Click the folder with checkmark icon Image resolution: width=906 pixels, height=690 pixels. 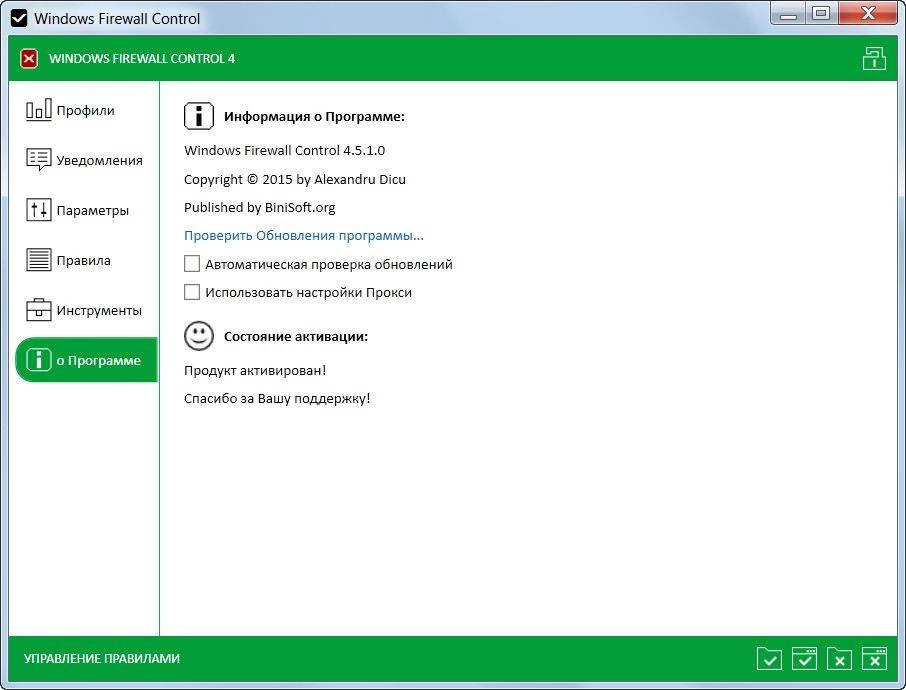tap(770, 658)
